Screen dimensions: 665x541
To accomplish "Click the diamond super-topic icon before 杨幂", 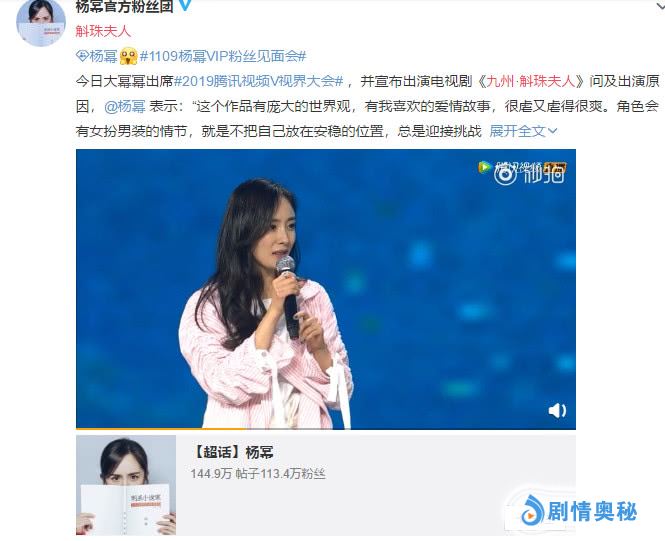I will [82, 56].
